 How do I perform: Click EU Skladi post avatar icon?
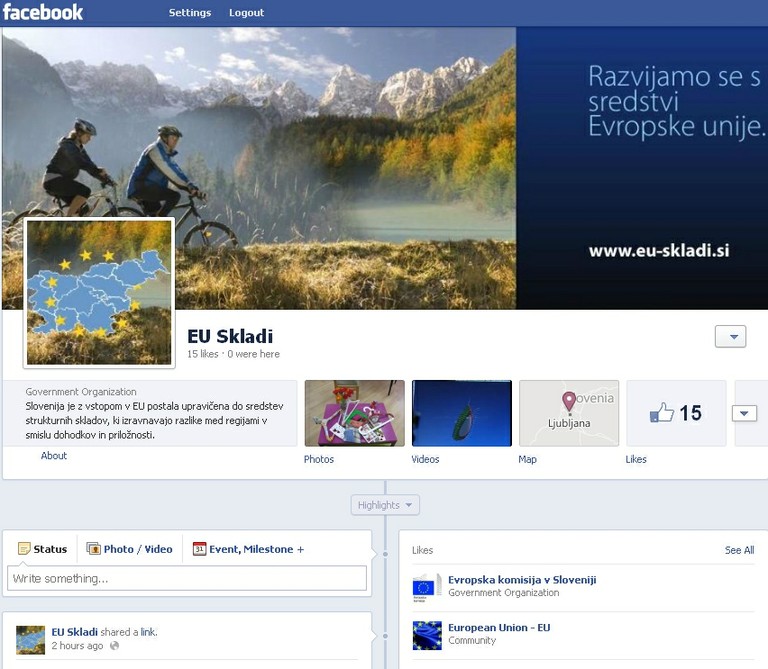click(31, 639)
